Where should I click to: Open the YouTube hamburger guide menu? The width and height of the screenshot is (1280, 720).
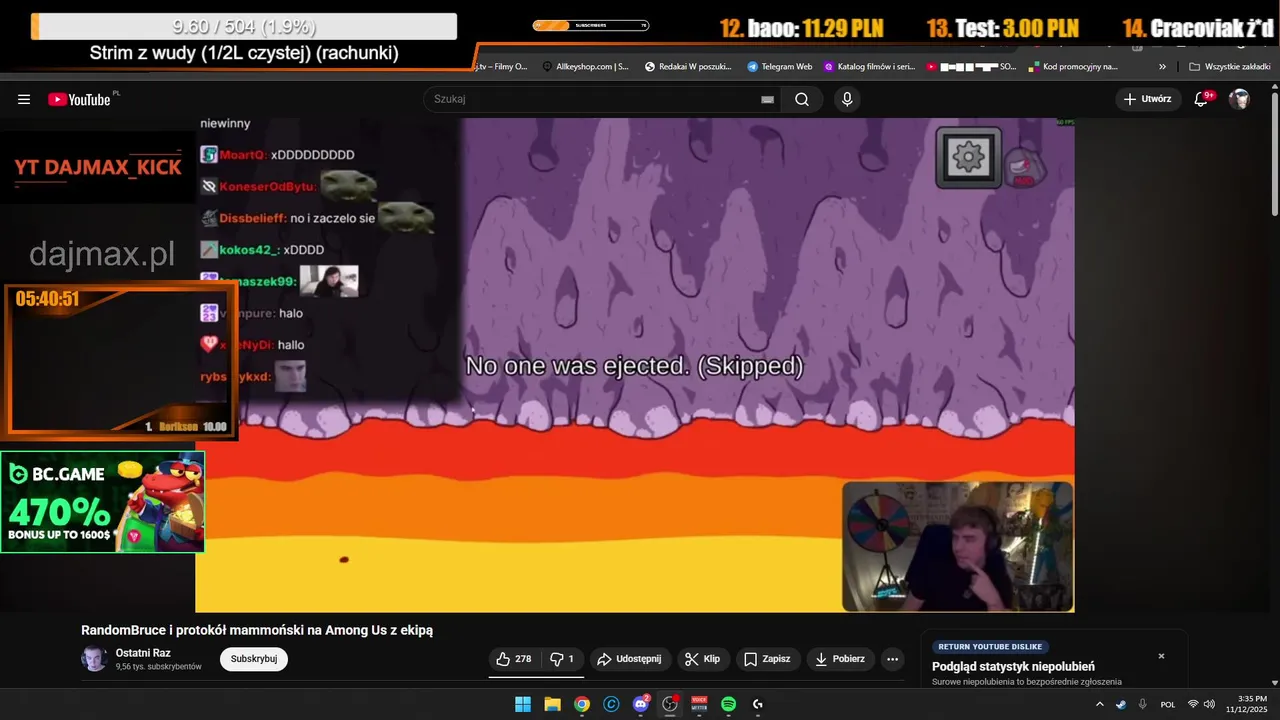[24, 99]
